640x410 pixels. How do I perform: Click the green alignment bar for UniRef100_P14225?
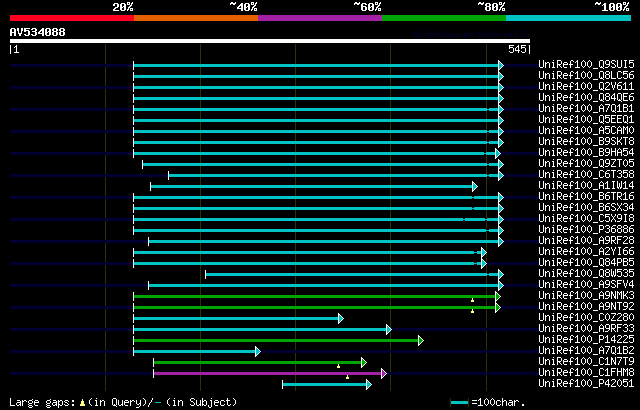(x=276, y=341)
